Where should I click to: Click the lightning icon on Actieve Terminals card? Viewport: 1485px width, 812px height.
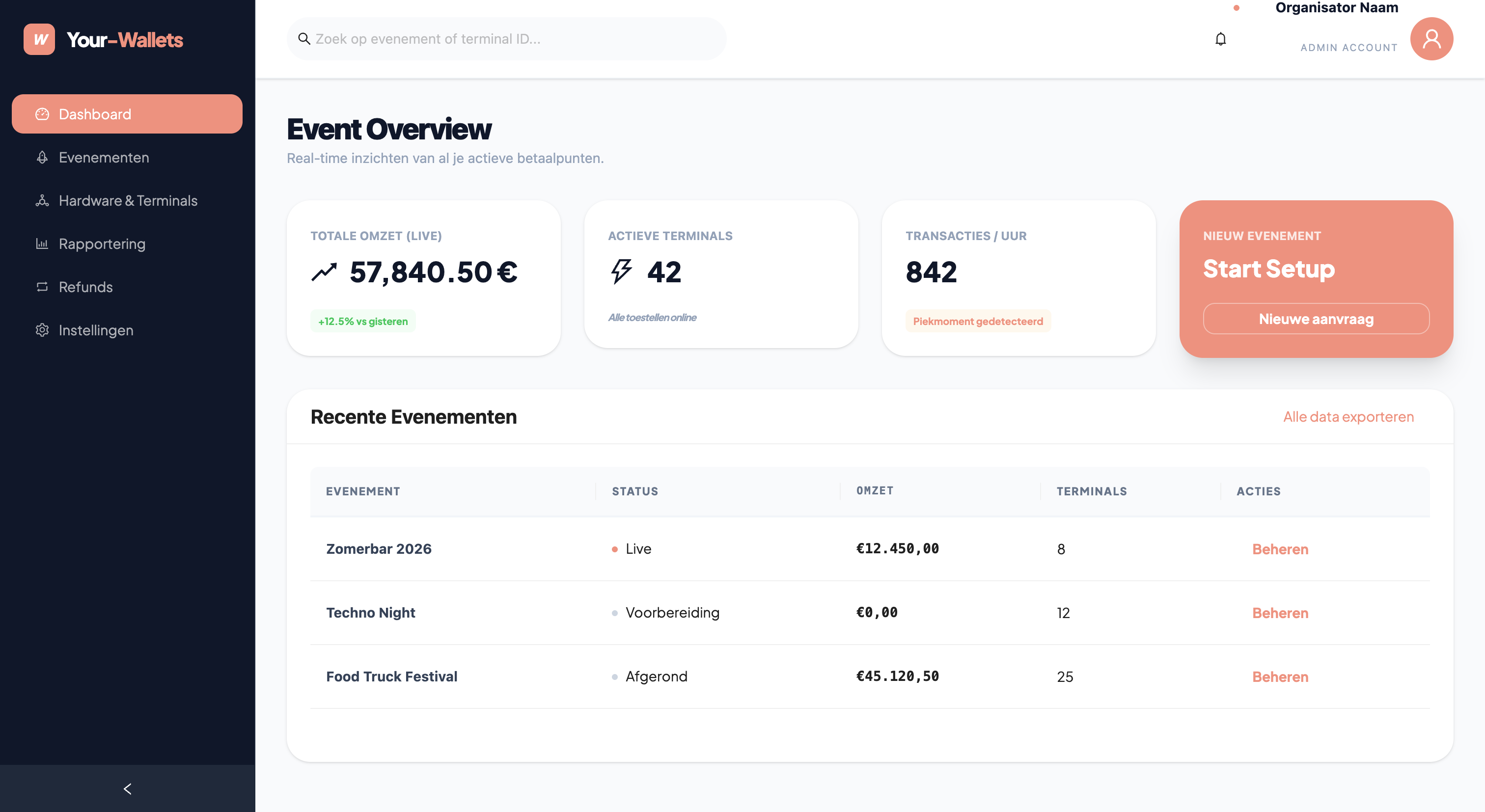(621, 271)
